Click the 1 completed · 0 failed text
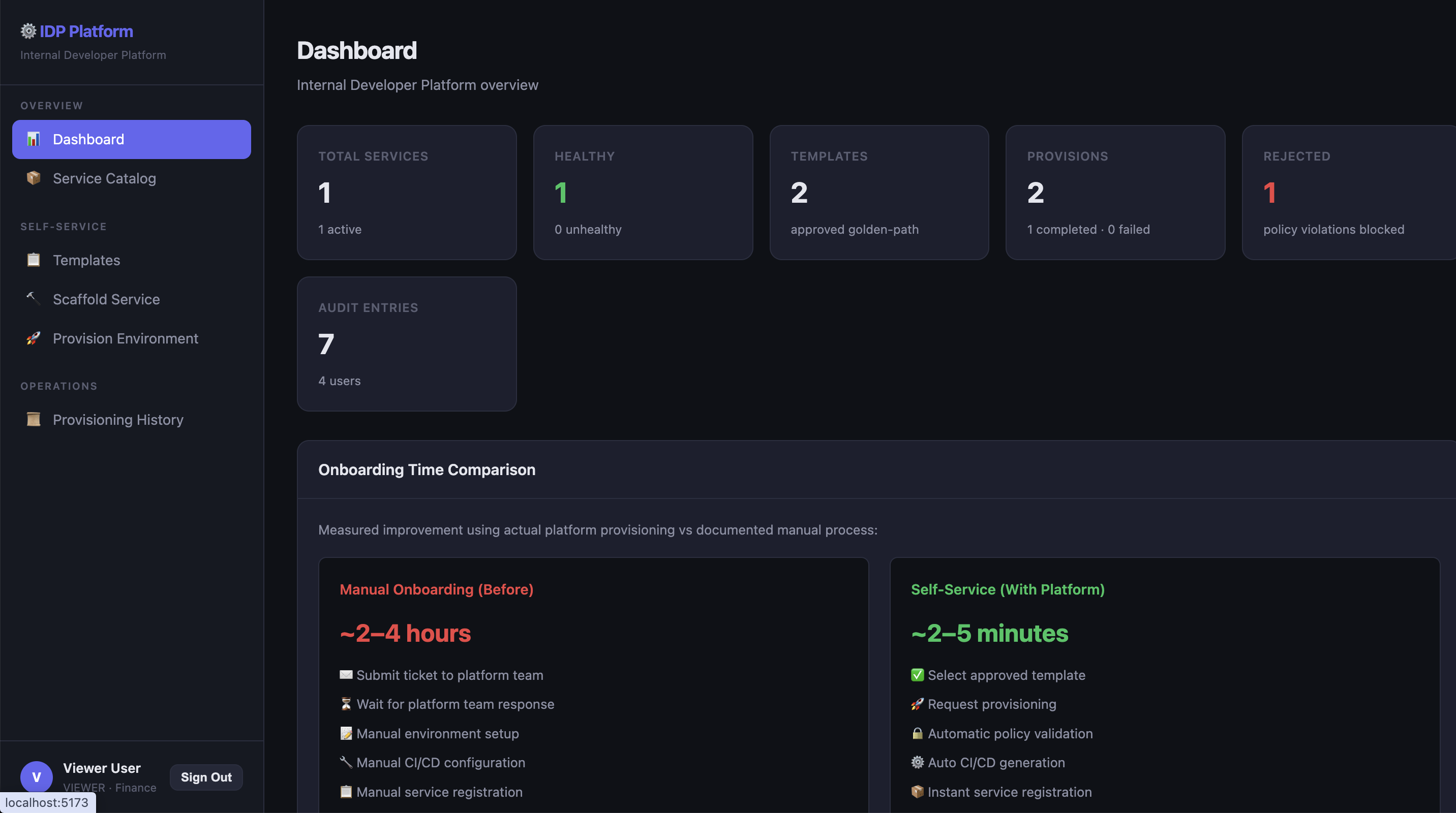 pyautogui.click(x=1088, y=229)
